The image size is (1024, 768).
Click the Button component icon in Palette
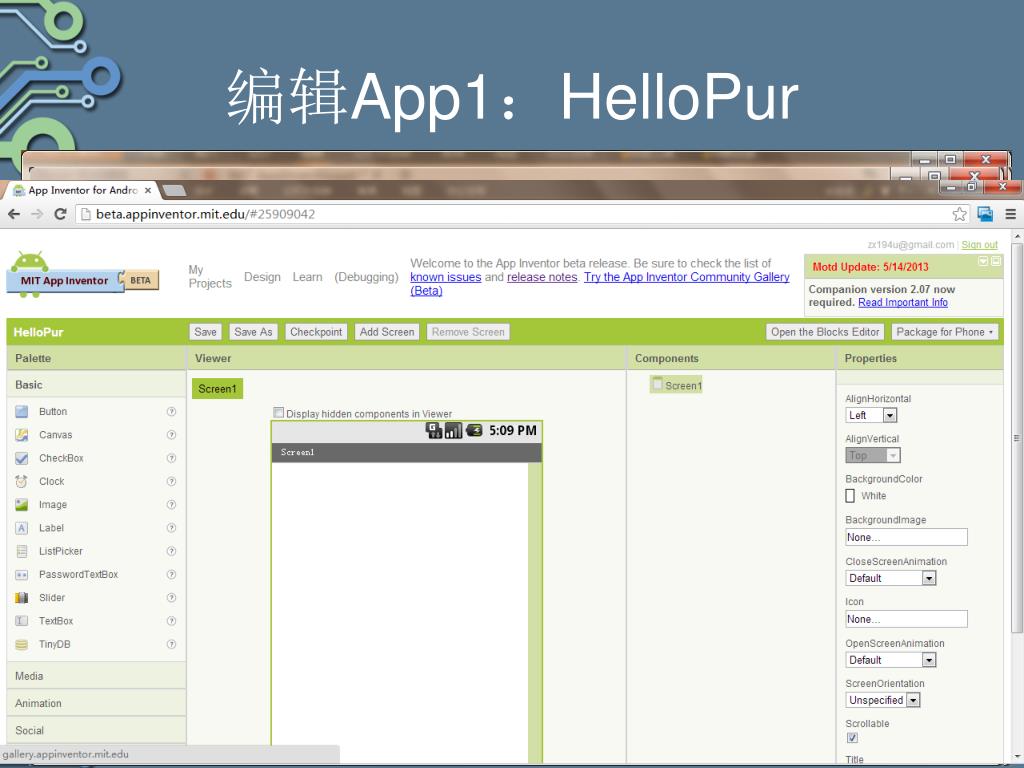coord(22,411)
